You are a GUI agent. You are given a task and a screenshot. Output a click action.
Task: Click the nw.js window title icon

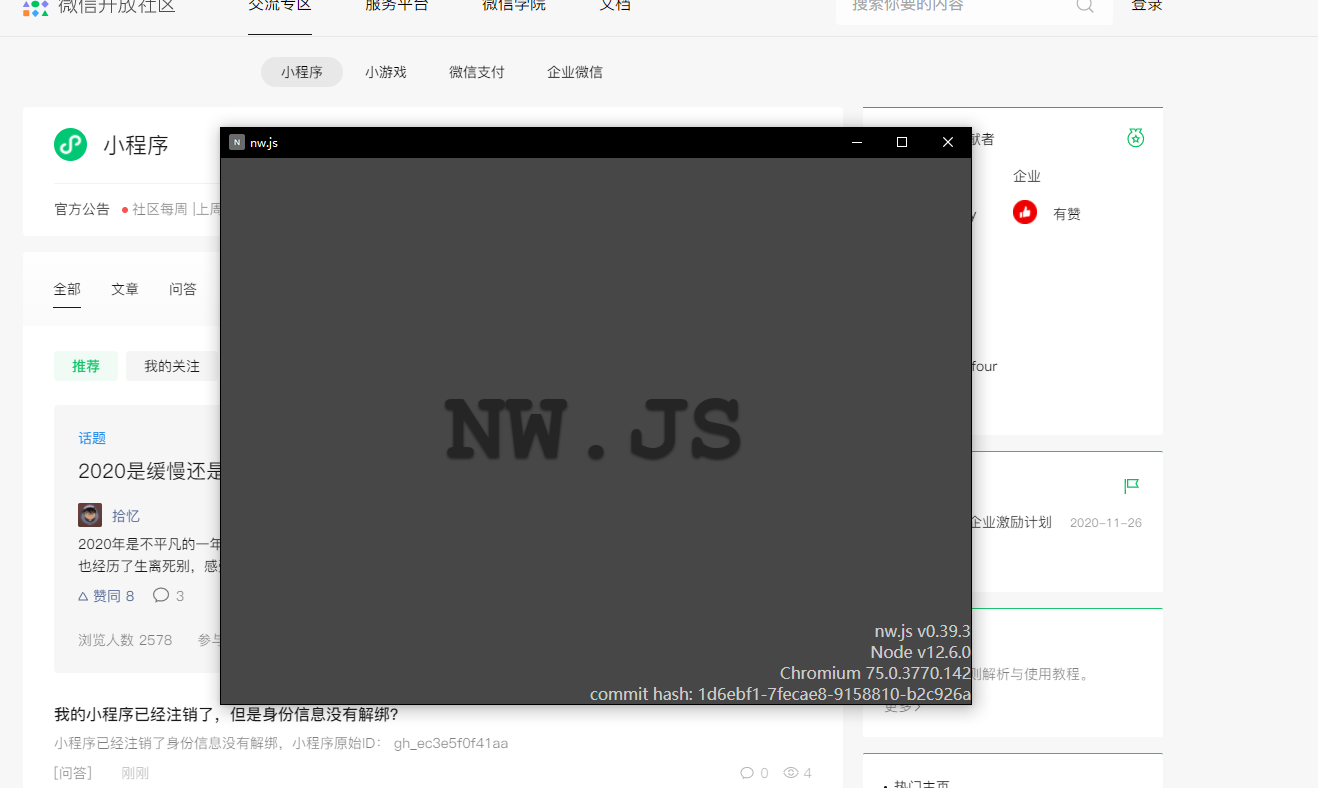point(236,142)
